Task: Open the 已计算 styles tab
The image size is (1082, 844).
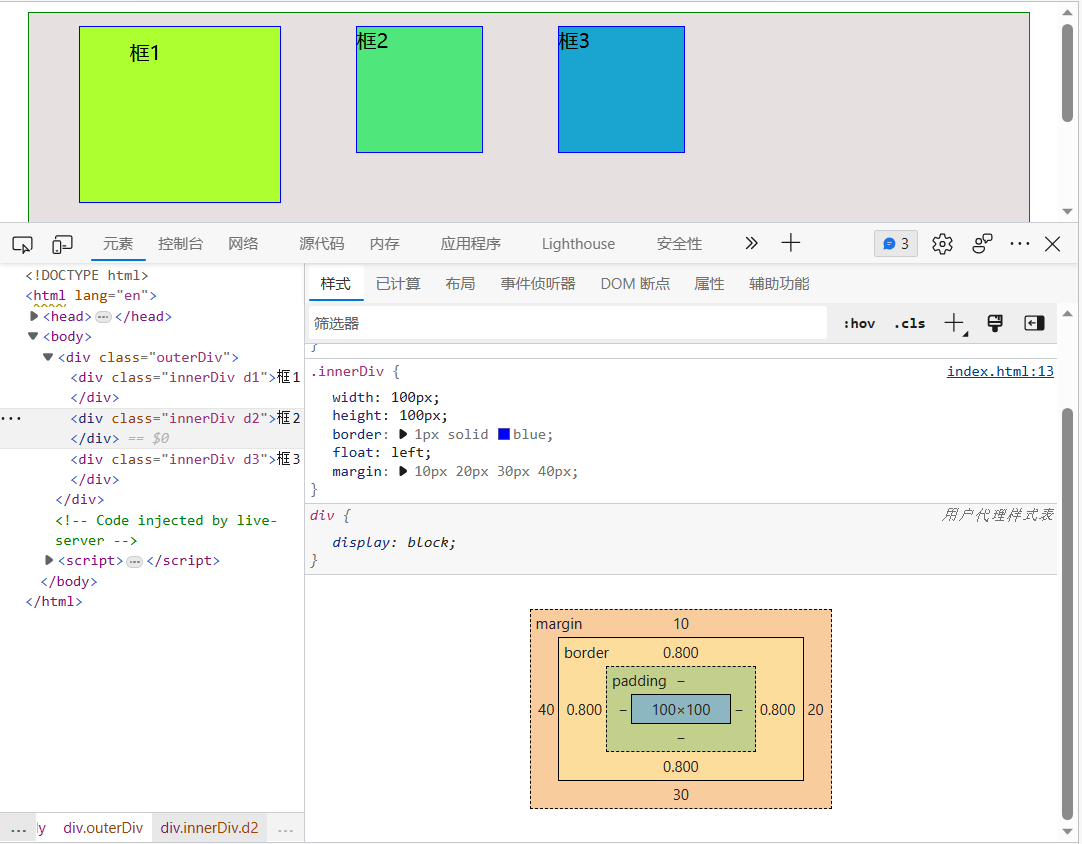Action: 398,284
